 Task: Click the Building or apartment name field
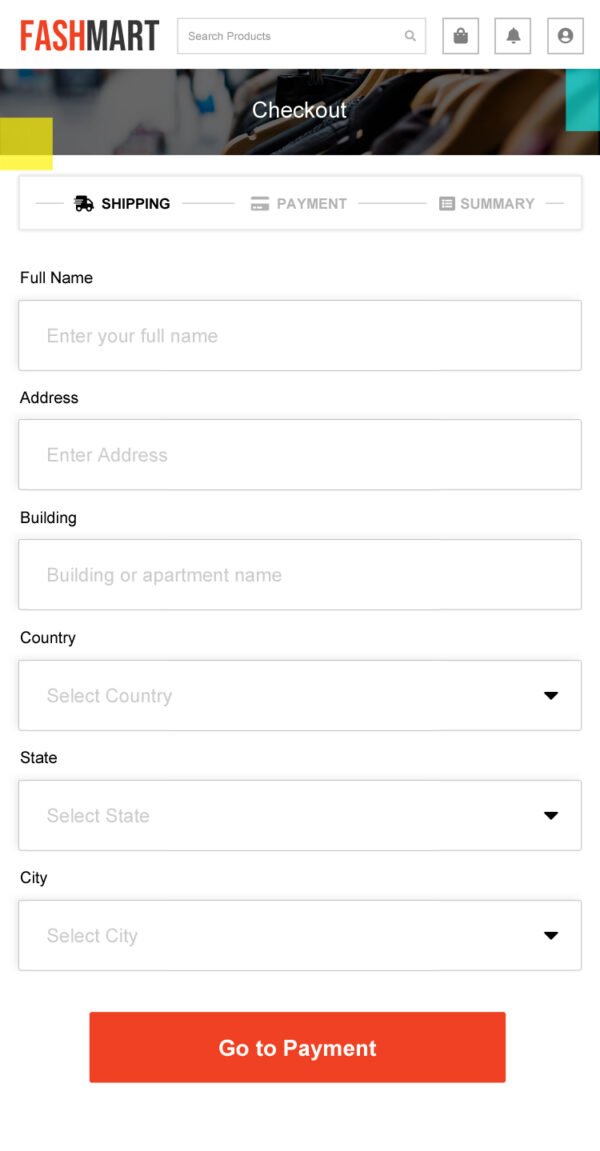pyautogui.click(x=300, y=575)
